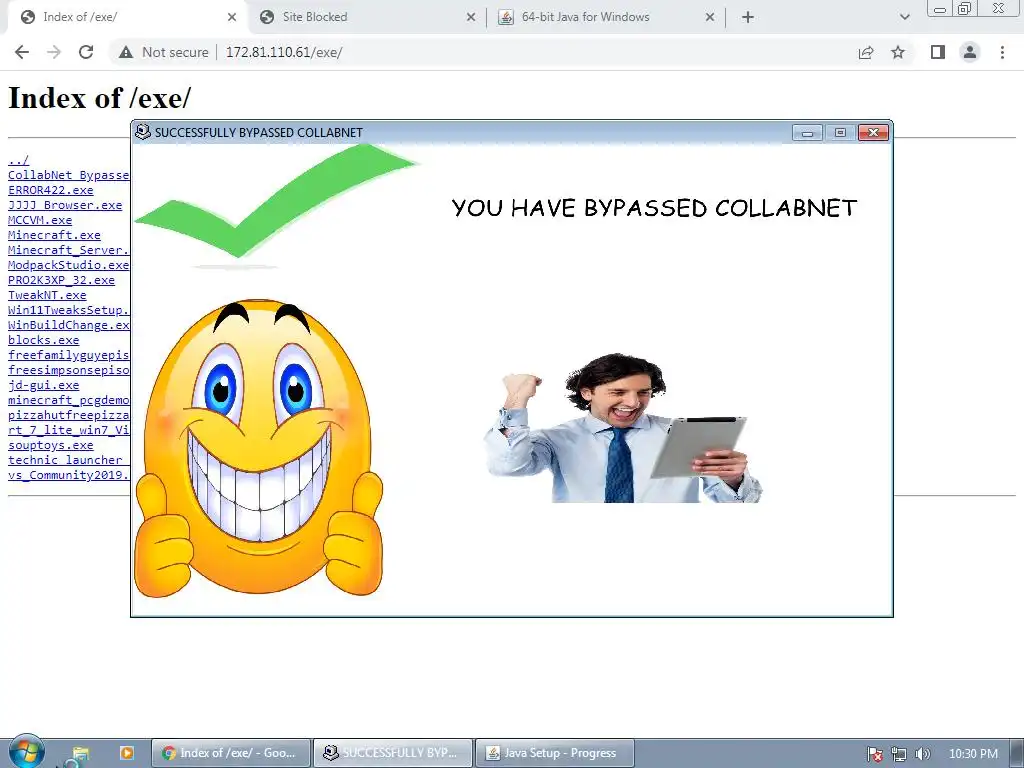This screenshot has height=768, width=1024.
Task: Click the Action Center flag tray icon
Action: point(874,754)
